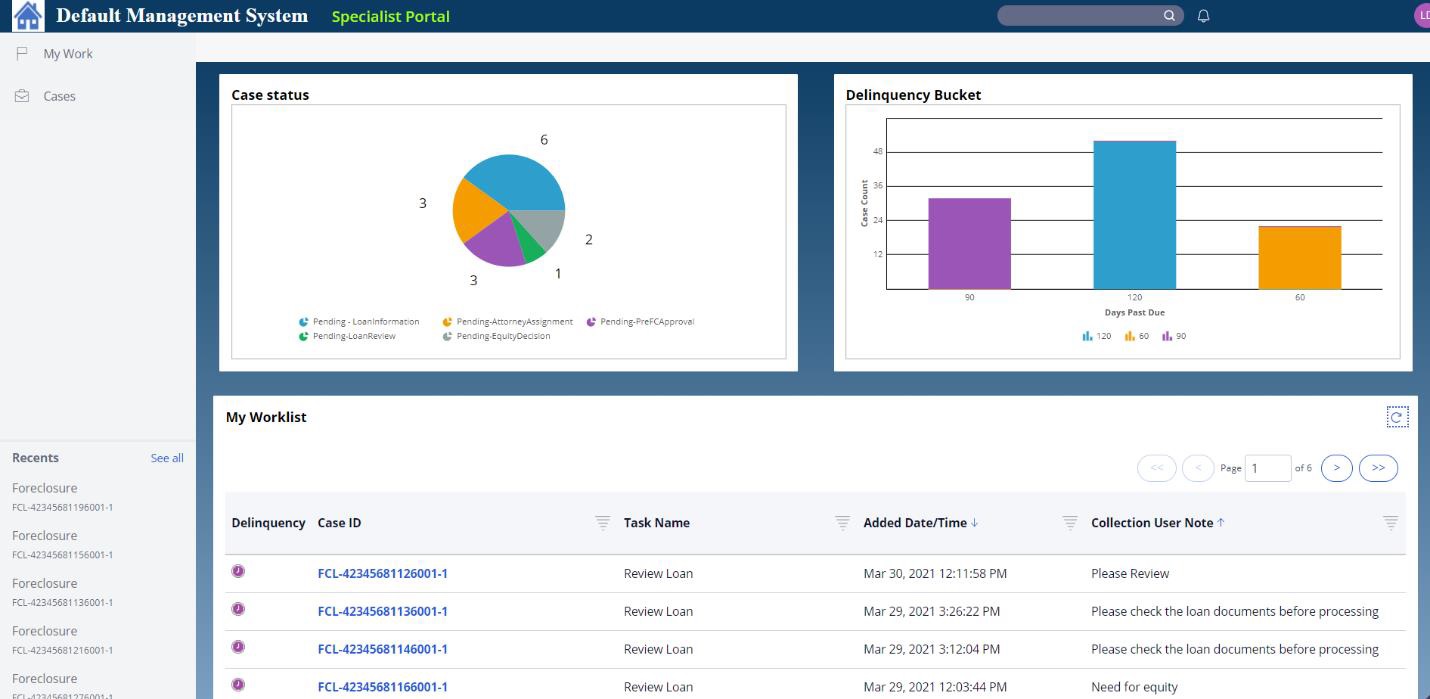Open Case ID column filter
This screenshot has width=1430, height=699.
pos(602,522)
